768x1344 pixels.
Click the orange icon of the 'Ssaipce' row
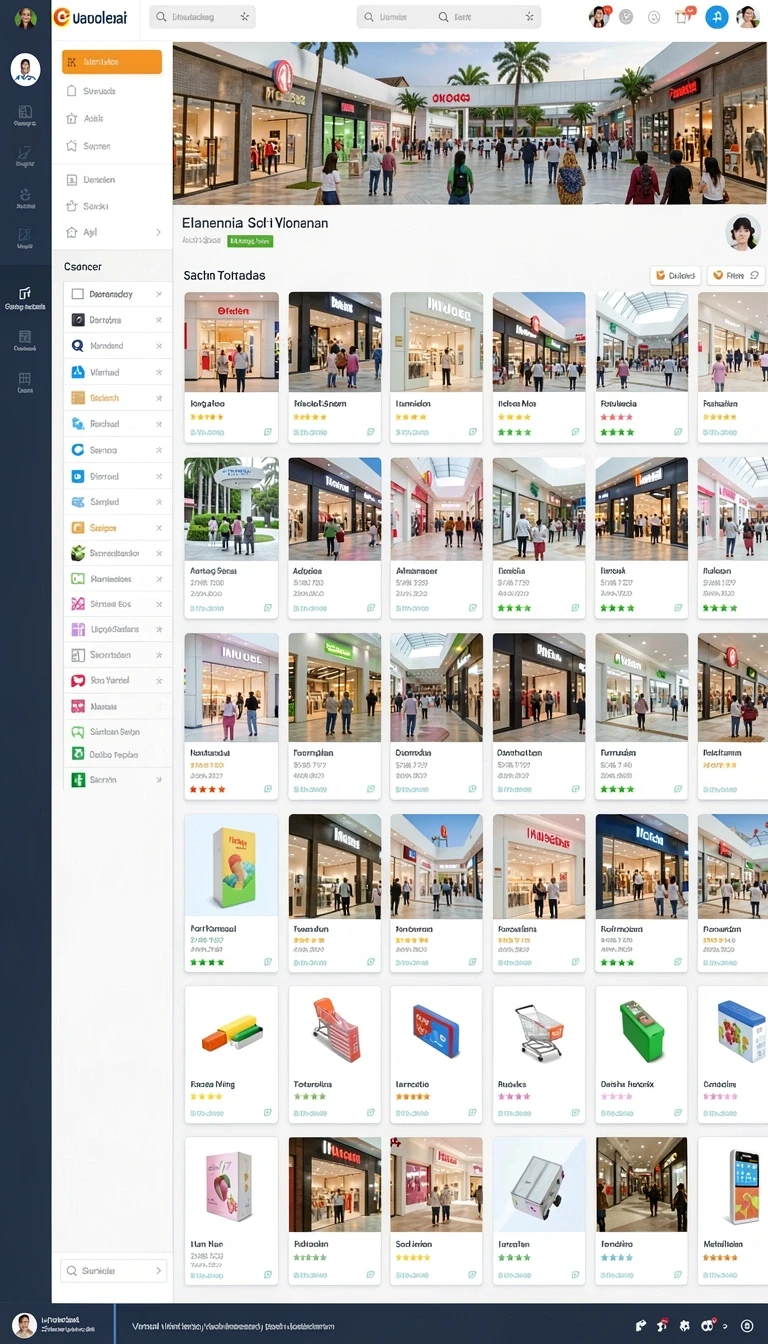click(78, 528)
